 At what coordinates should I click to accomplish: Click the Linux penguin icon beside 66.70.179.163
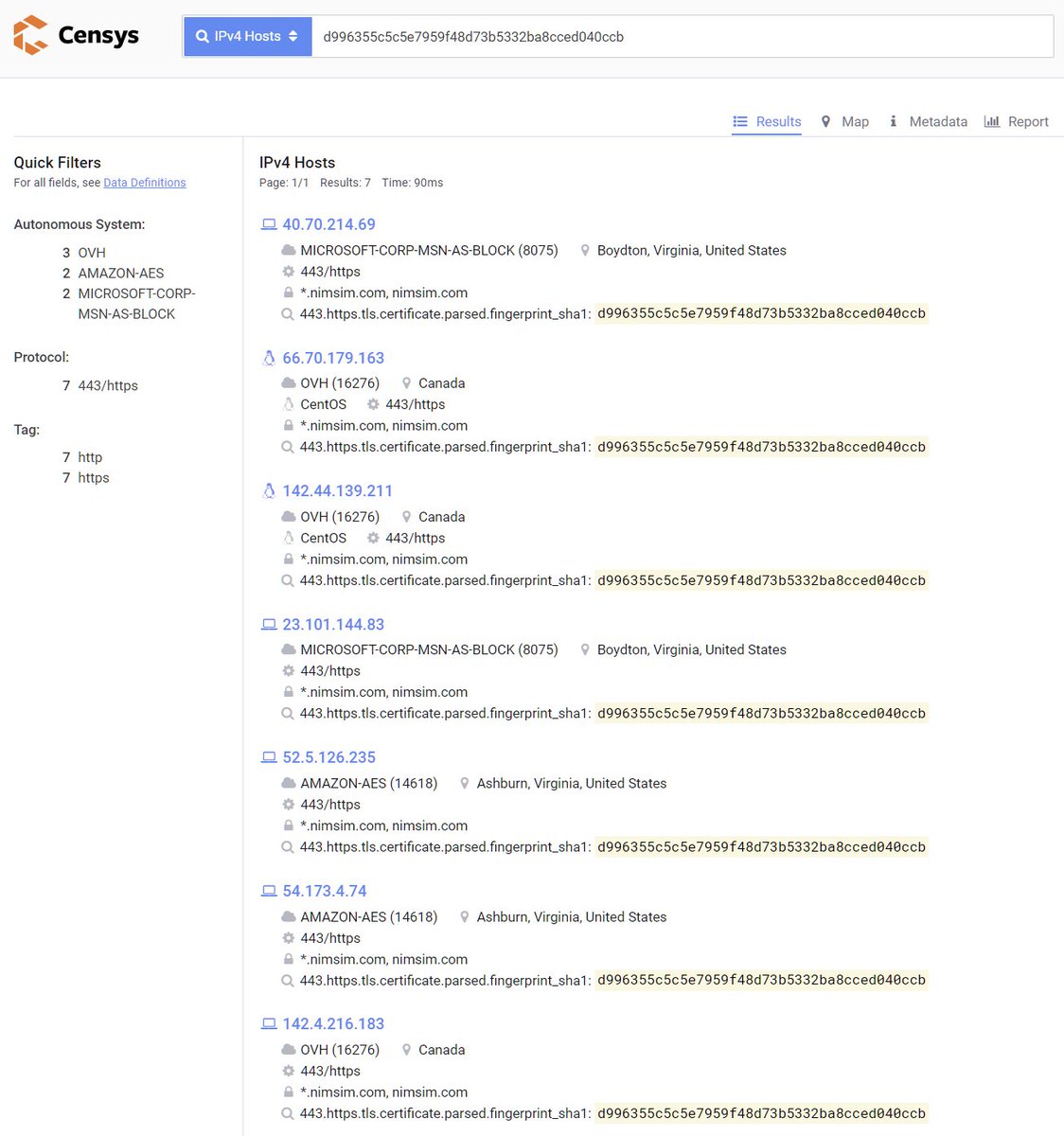(x=269, y=358)
